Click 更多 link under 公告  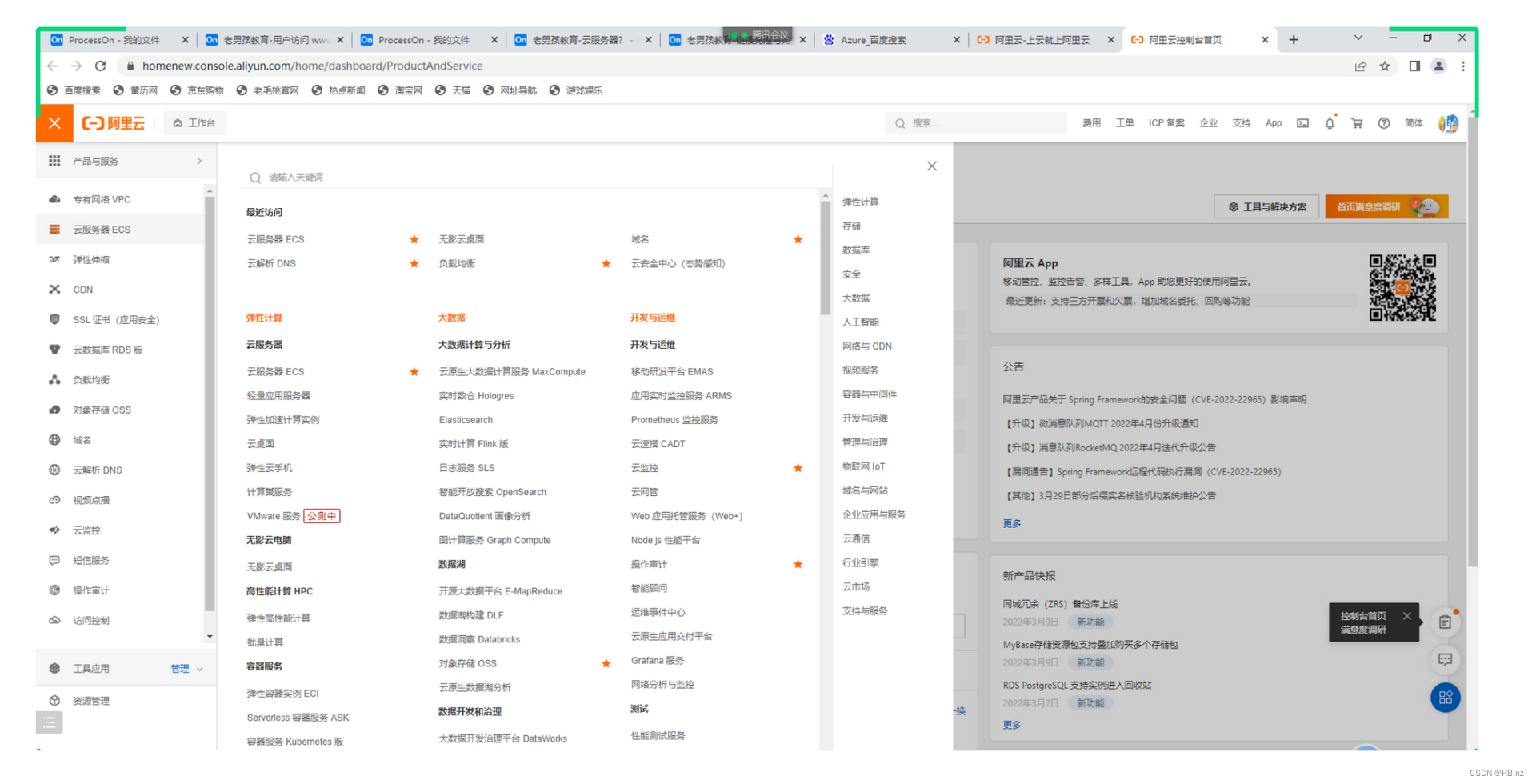pos(1012,524)
